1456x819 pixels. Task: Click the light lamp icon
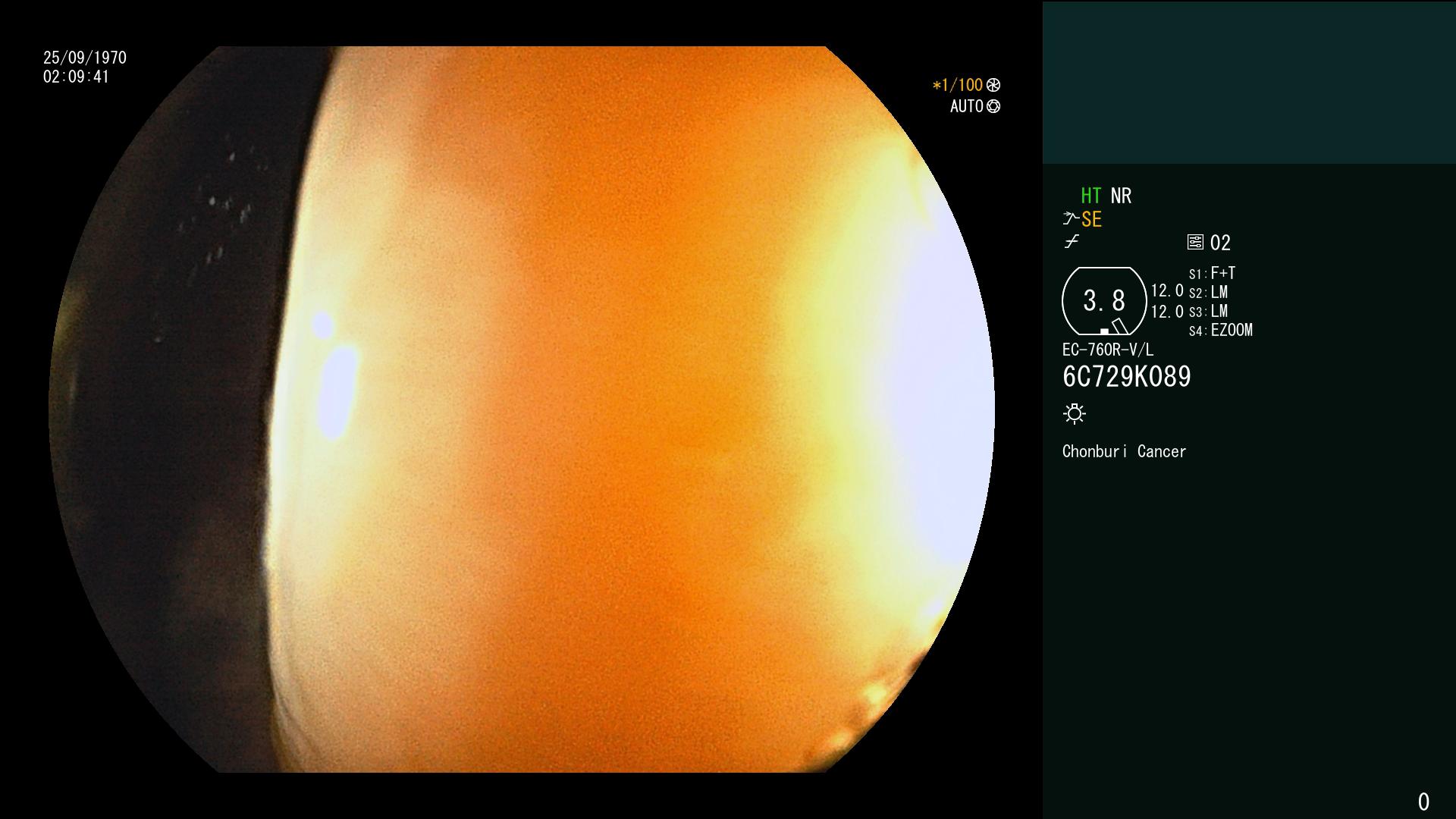coord(1075,413)
